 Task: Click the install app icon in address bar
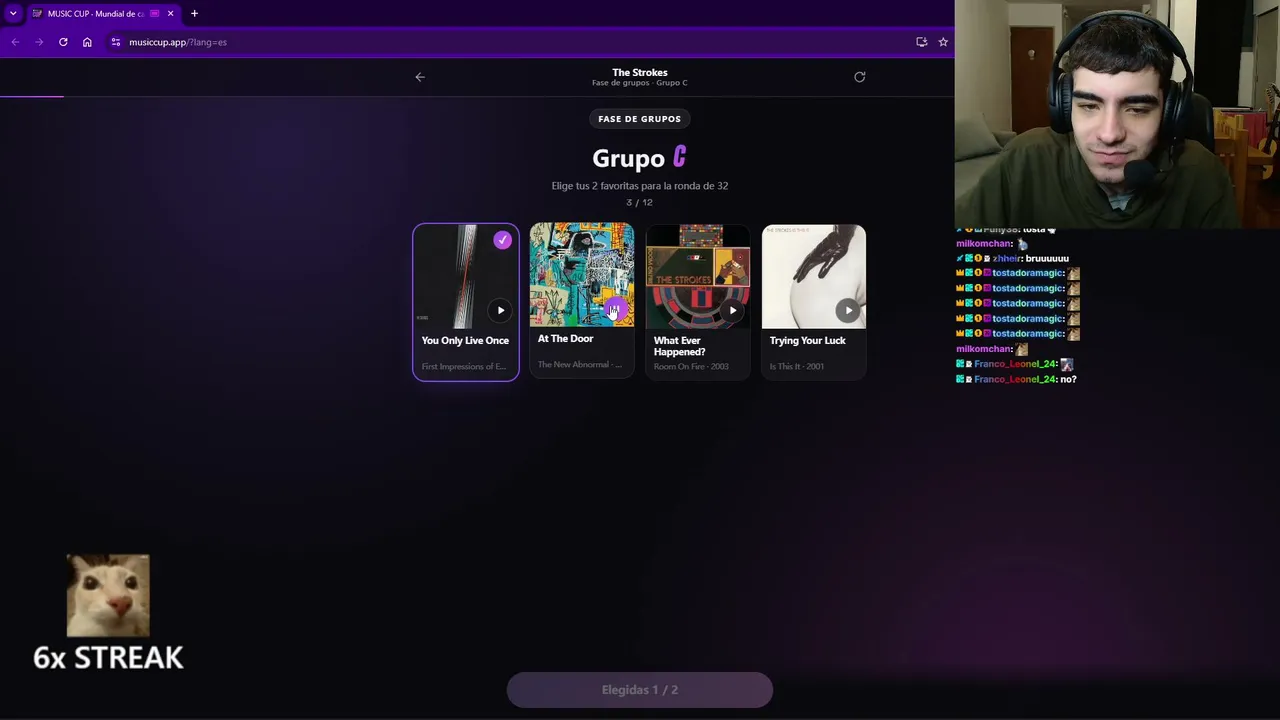click(x=921, y=42)
